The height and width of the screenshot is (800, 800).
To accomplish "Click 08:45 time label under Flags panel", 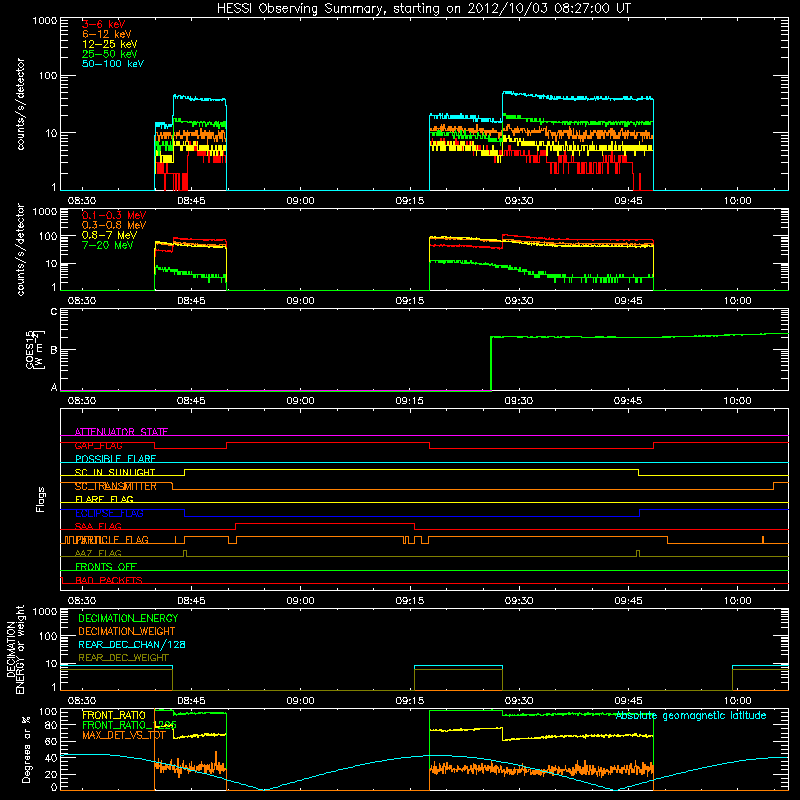I will 191,601.
